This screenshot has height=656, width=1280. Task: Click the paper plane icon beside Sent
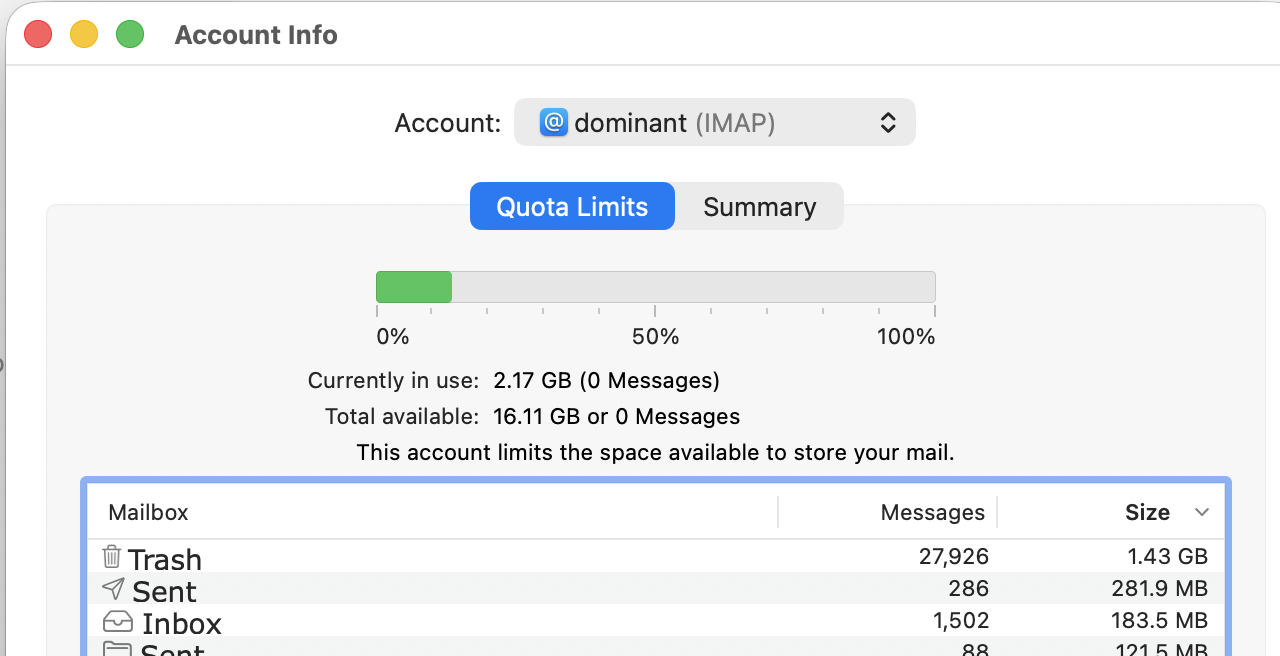coord(114,589)
